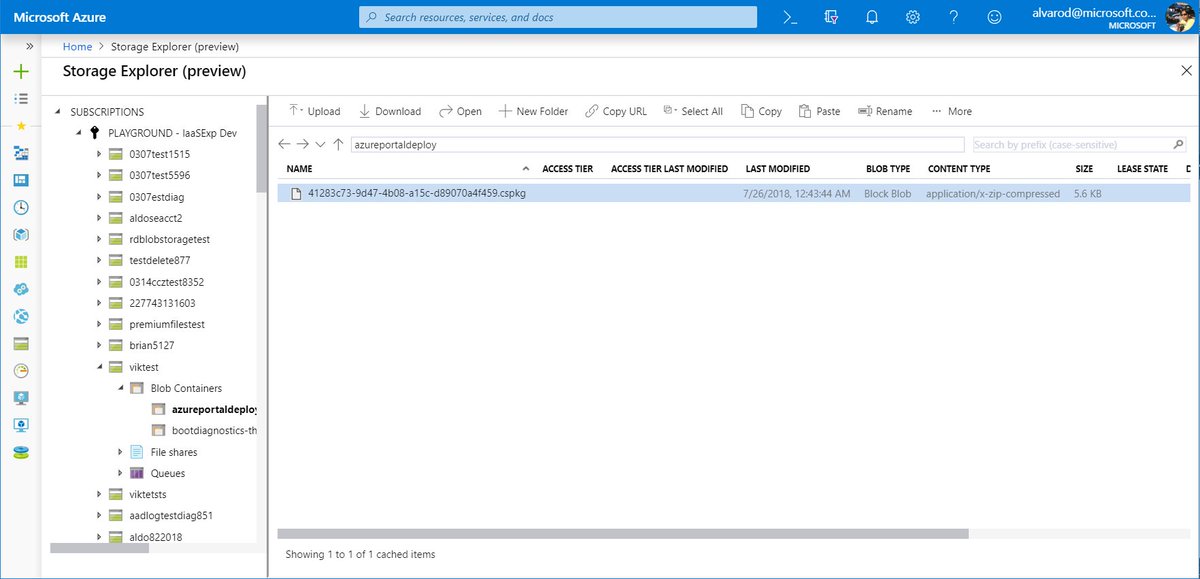Click Copy URL in the toolbar

(616, 111)
